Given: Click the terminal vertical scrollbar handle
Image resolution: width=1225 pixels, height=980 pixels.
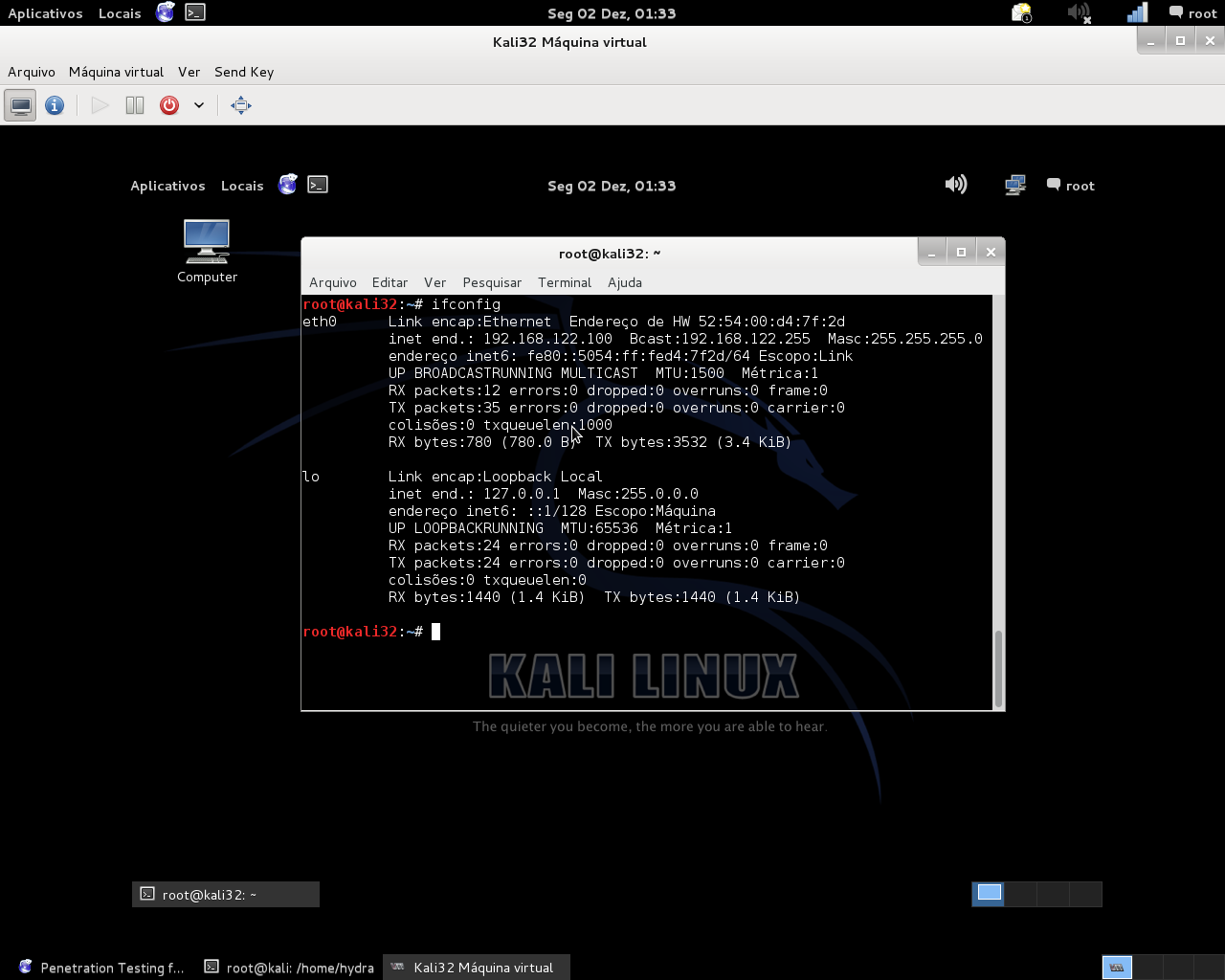Looking at the screenshot, I should click(999, 668).
